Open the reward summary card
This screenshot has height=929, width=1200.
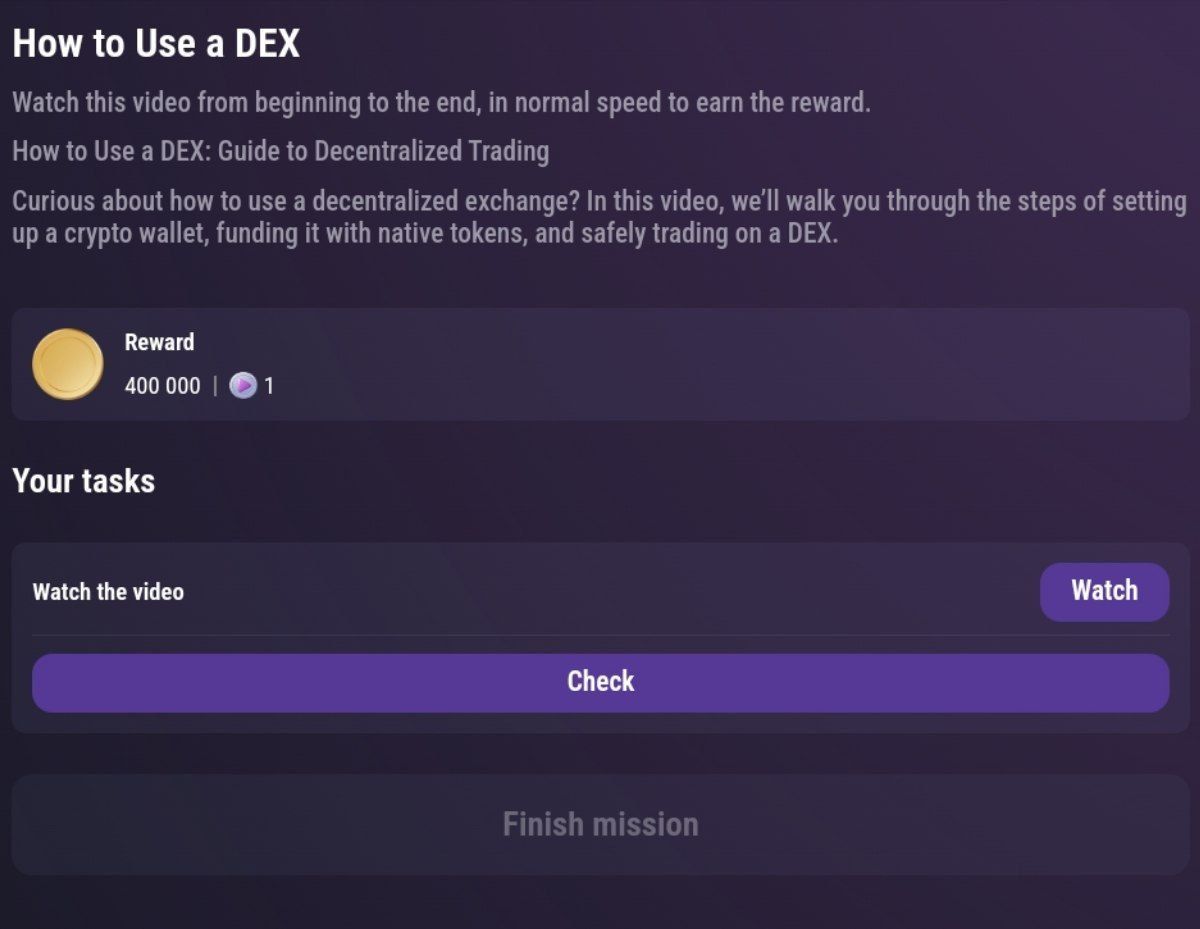pyautogui.click(x=600, y=364)
